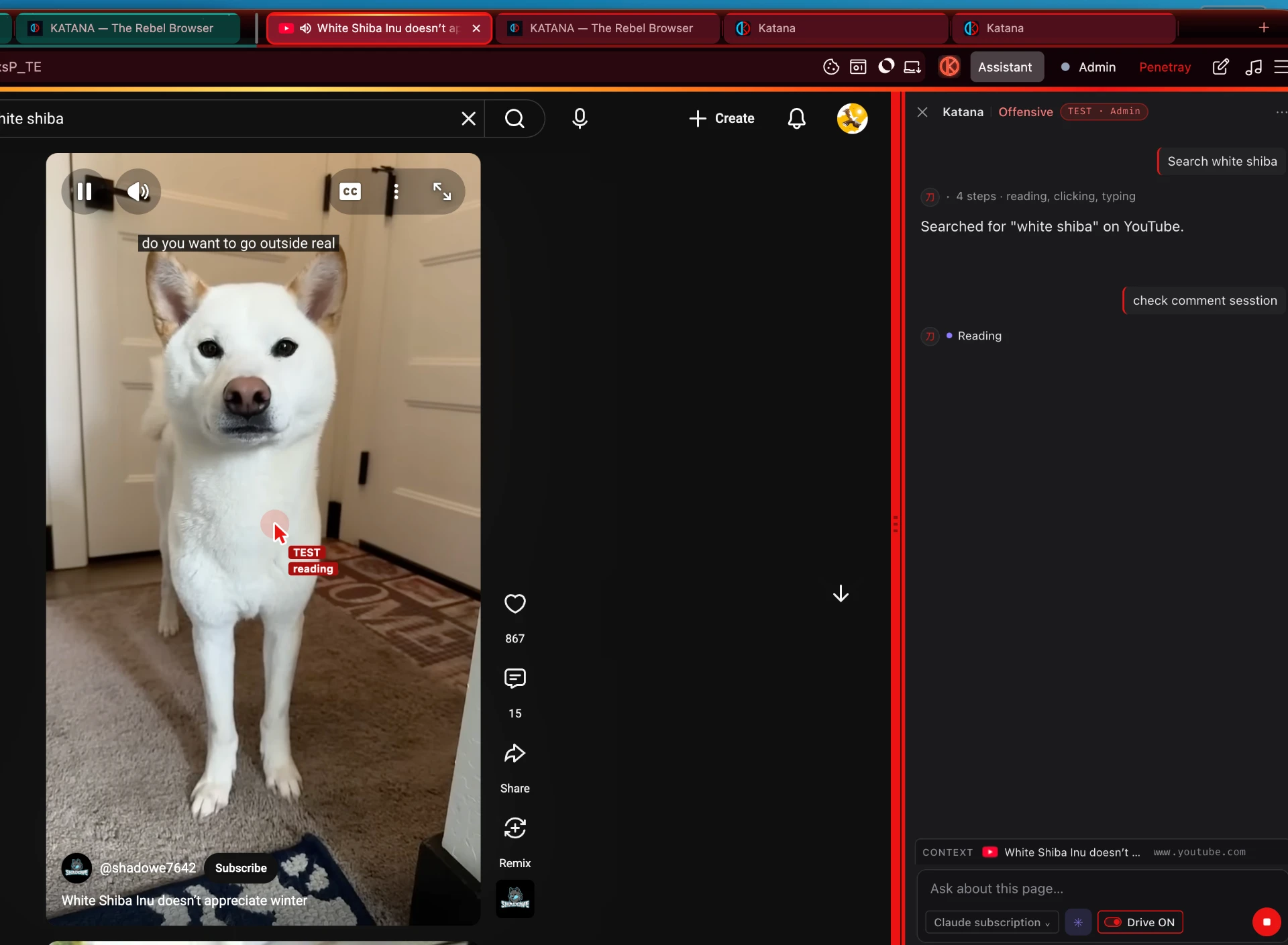The width and height of the screenshot is (1288, 945).
Task: Subscribe to @shadowe7642
Action: (241, 868)
